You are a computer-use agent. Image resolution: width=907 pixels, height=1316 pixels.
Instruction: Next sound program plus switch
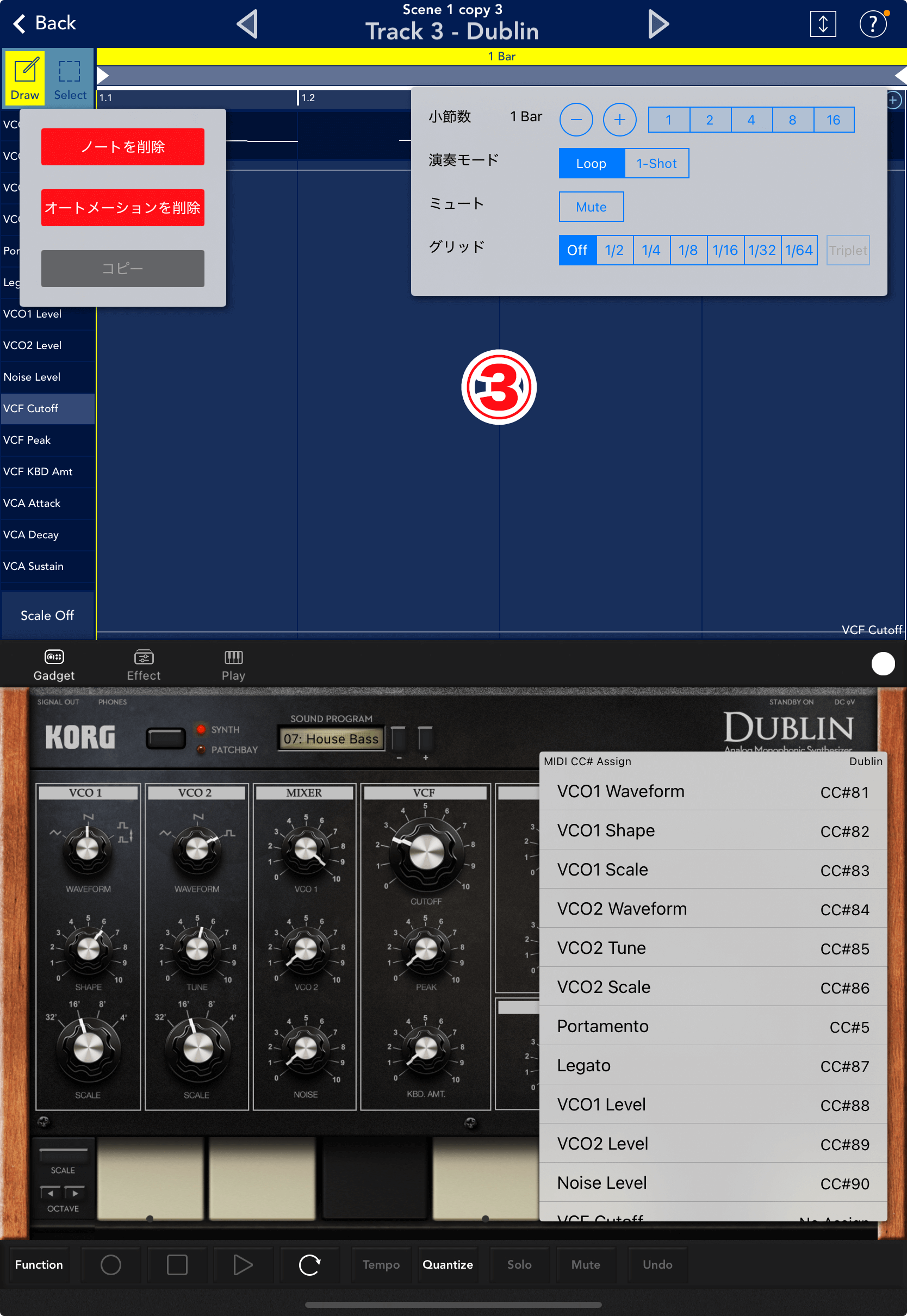click(426, 739)
